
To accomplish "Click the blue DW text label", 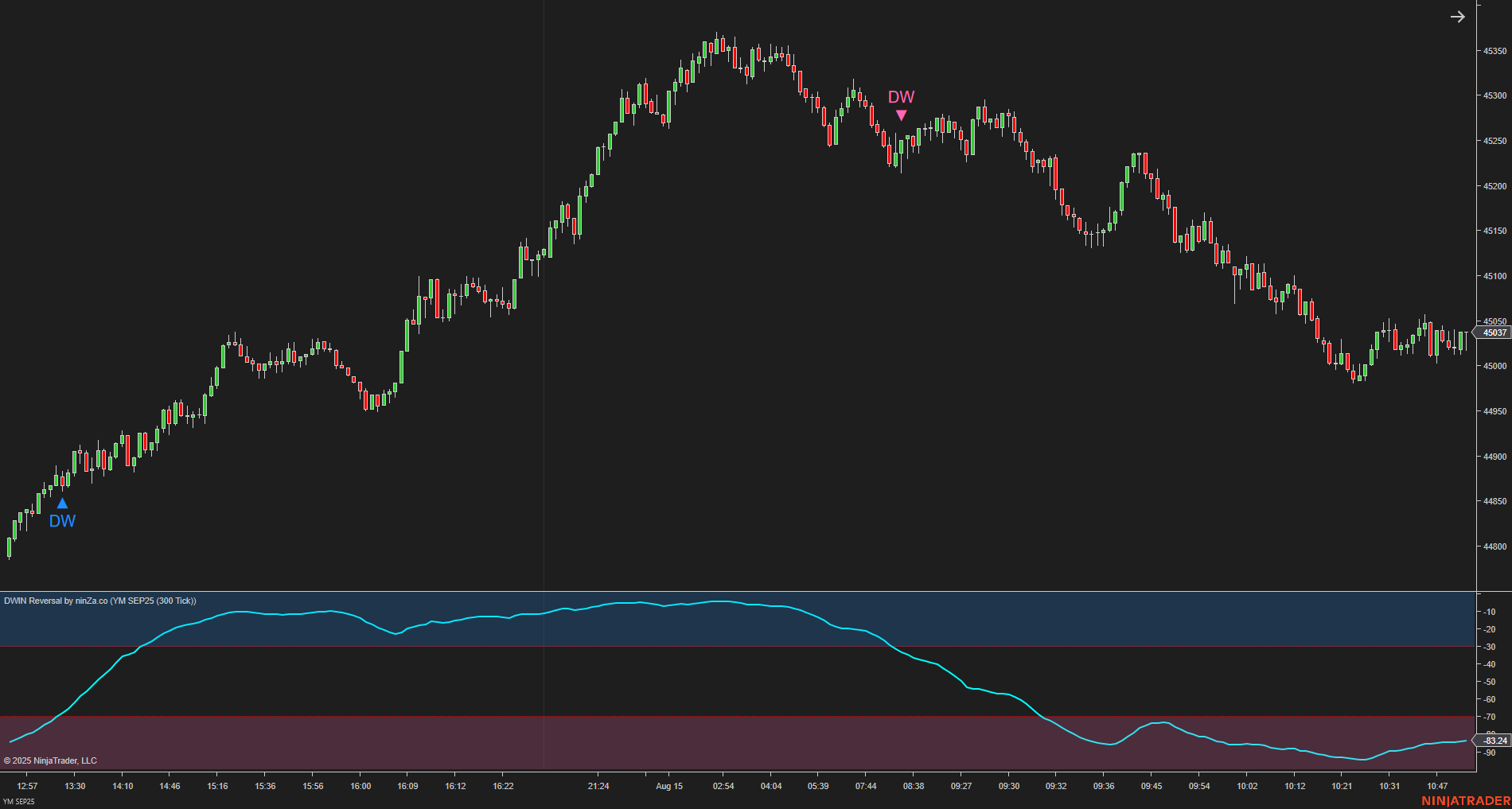I will pyautogui.click(x=62, y=521).
